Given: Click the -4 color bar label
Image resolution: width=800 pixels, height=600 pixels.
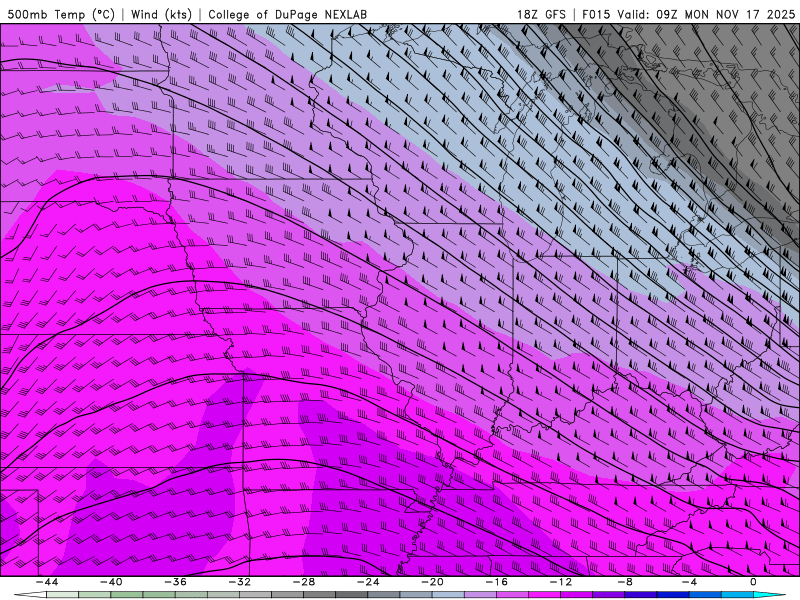Looking at the screenshot, I should tap(690, 582).
